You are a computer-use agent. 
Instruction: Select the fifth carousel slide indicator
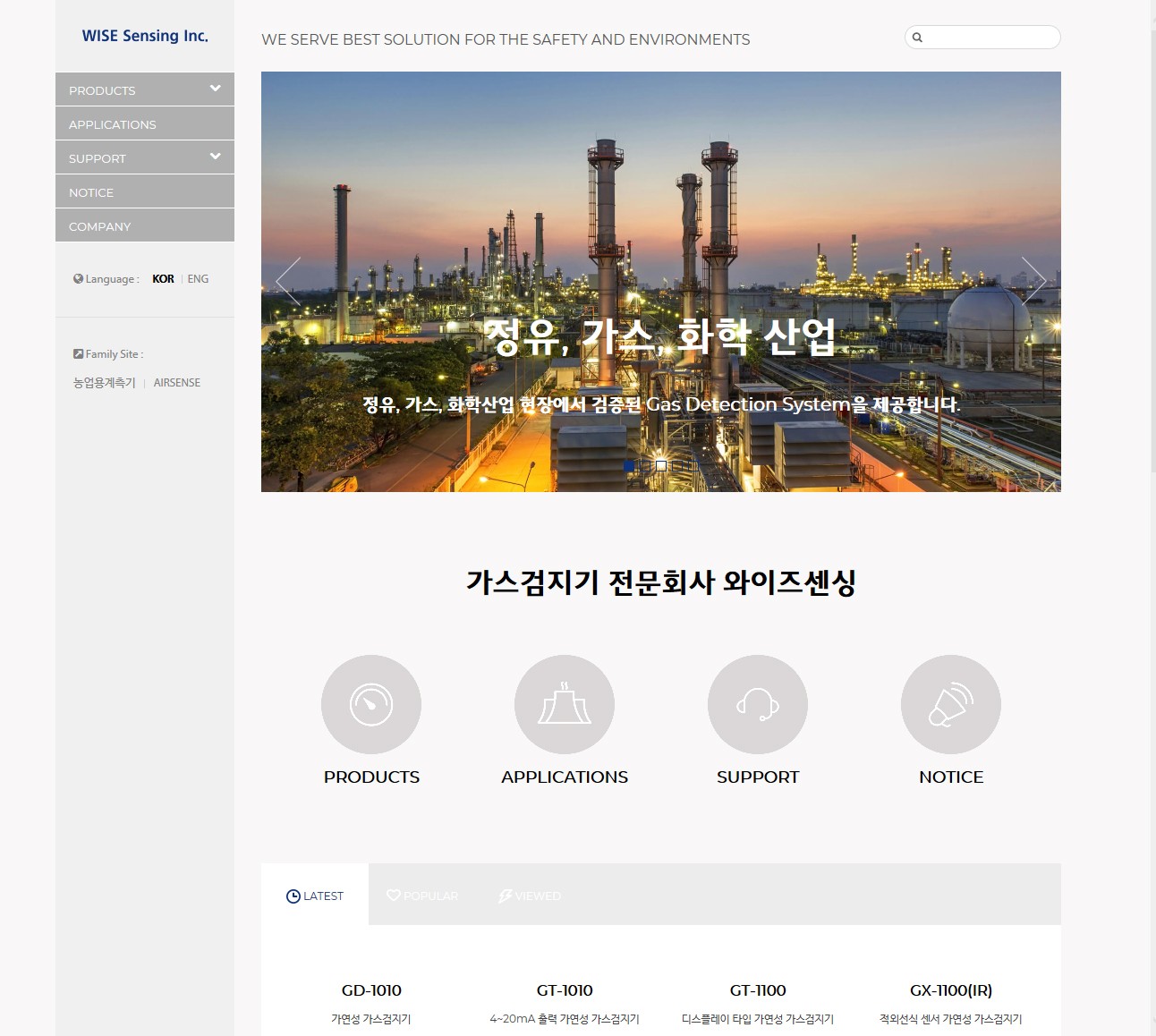(693, 465)
